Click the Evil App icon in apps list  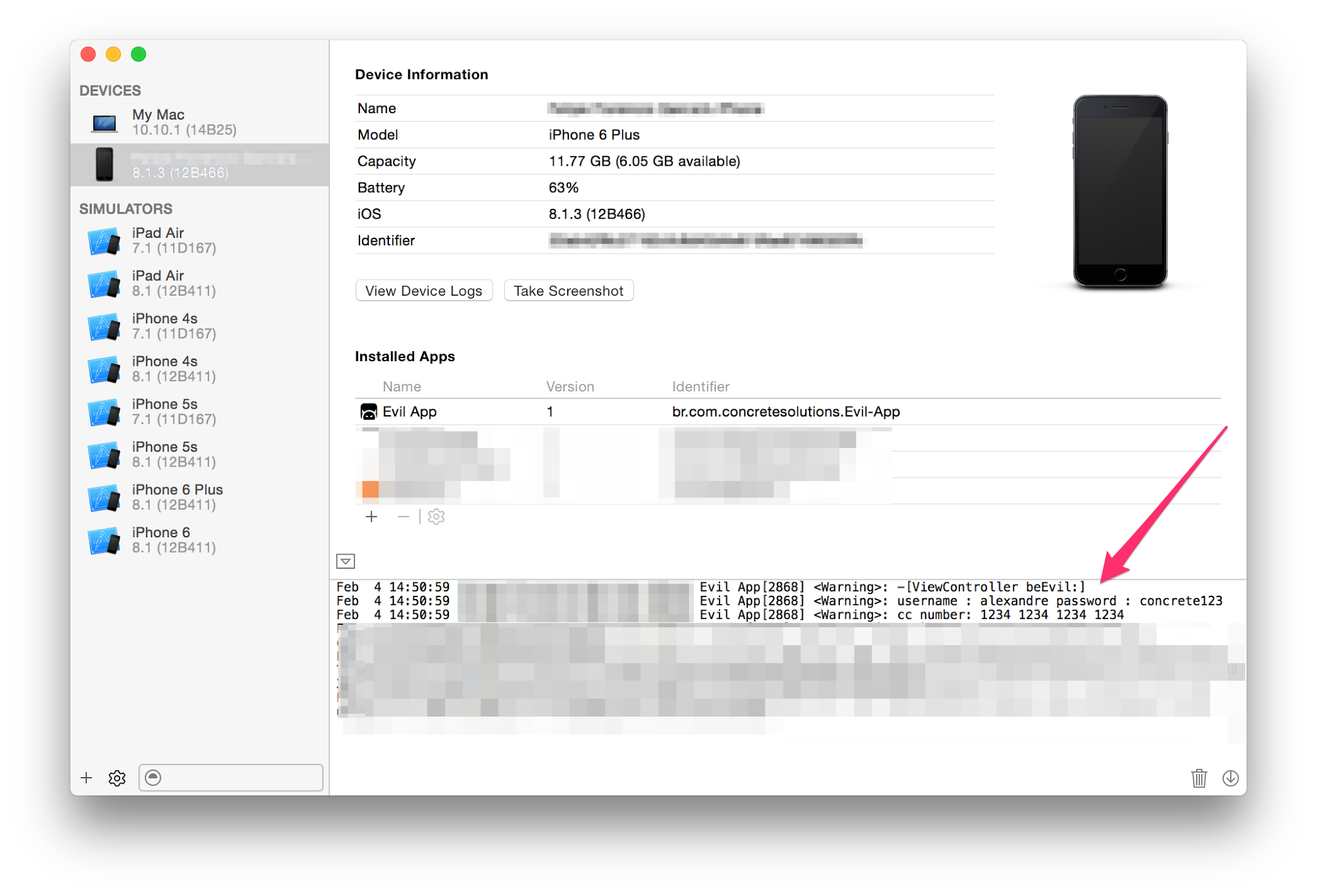point(368,411)
